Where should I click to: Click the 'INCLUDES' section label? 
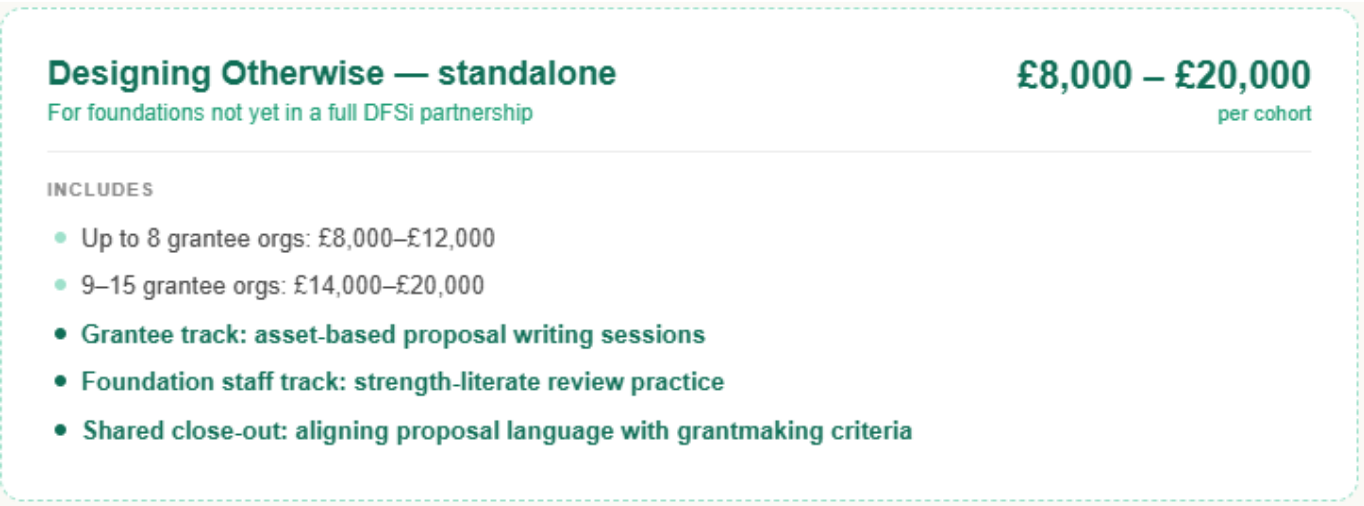[x=100, y=190]
